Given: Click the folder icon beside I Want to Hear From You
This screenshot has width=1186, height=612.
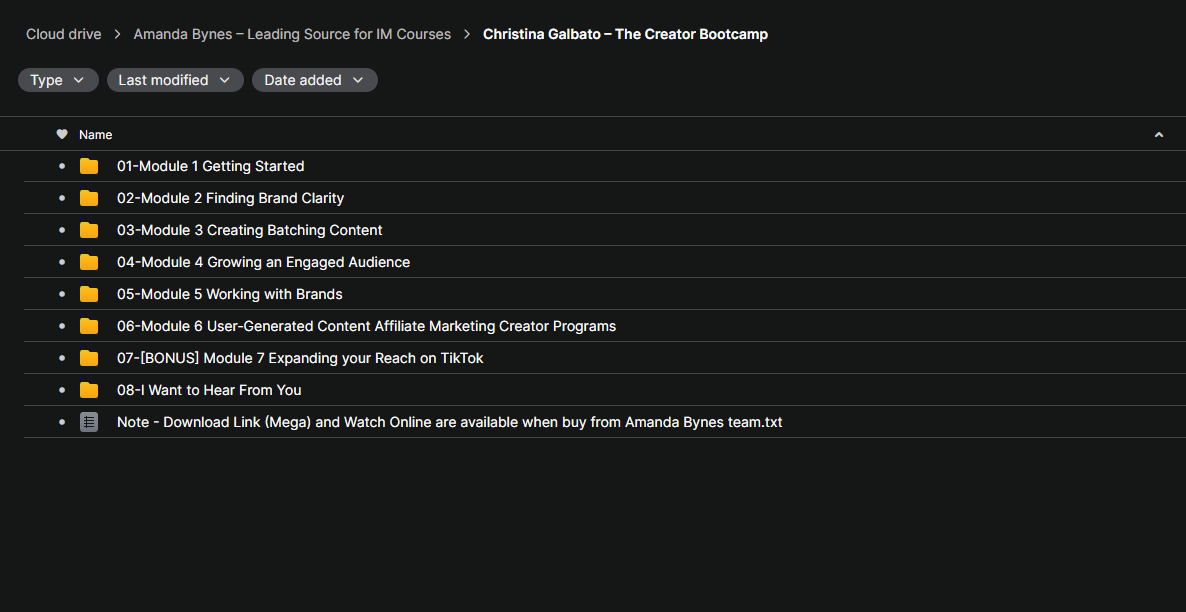Looking at the screenshot, I should coord(89,390).
